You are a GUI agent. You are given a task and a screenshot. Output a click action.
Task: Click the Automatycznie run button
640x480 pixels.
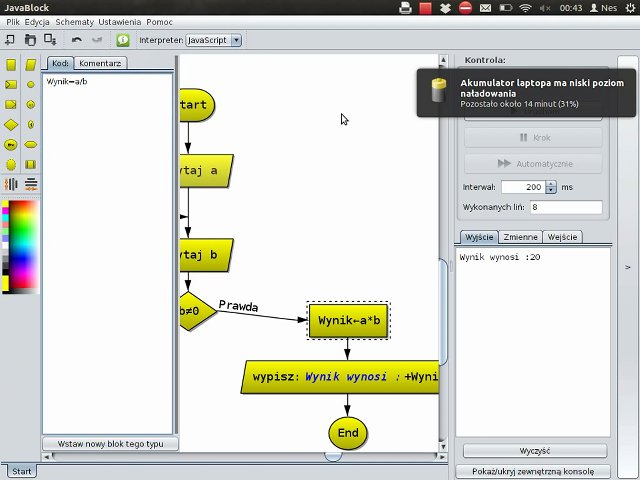[x=533, y=164]
